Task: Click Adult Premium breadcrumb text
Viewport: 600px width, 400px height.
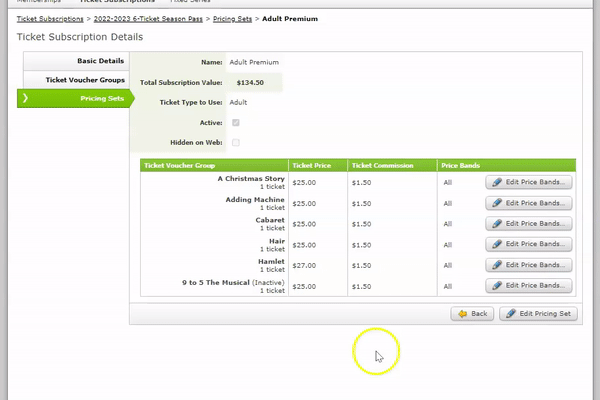Action: click(x=290, y=19)
